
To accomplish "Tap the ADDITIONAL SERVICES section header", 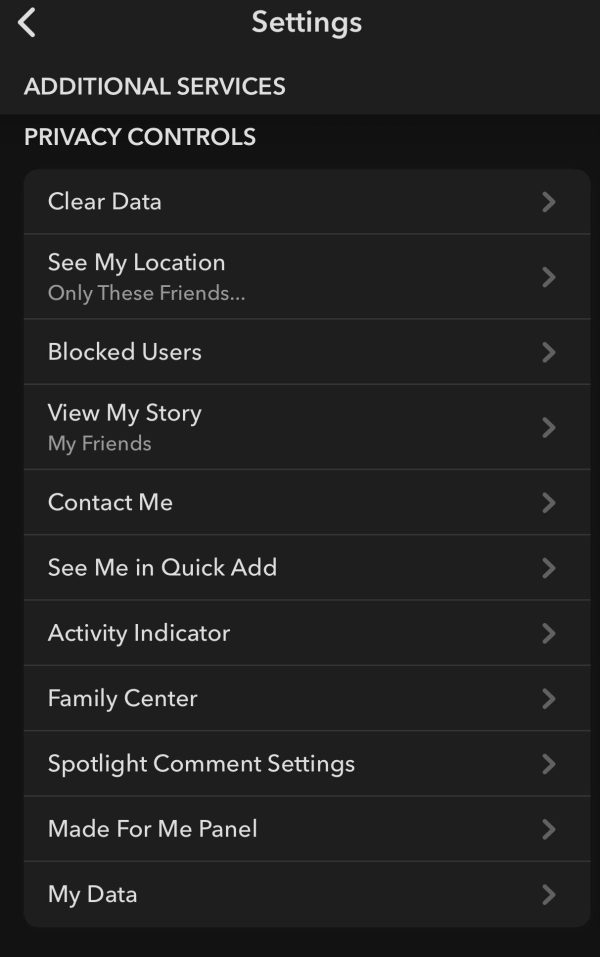I will pyautogui.click(x=154, y=86).
